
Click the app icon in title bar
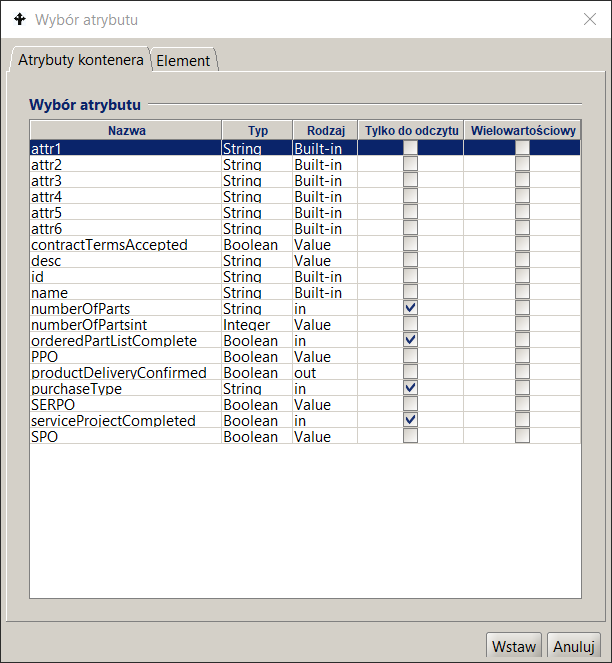[x=19, y=19]
